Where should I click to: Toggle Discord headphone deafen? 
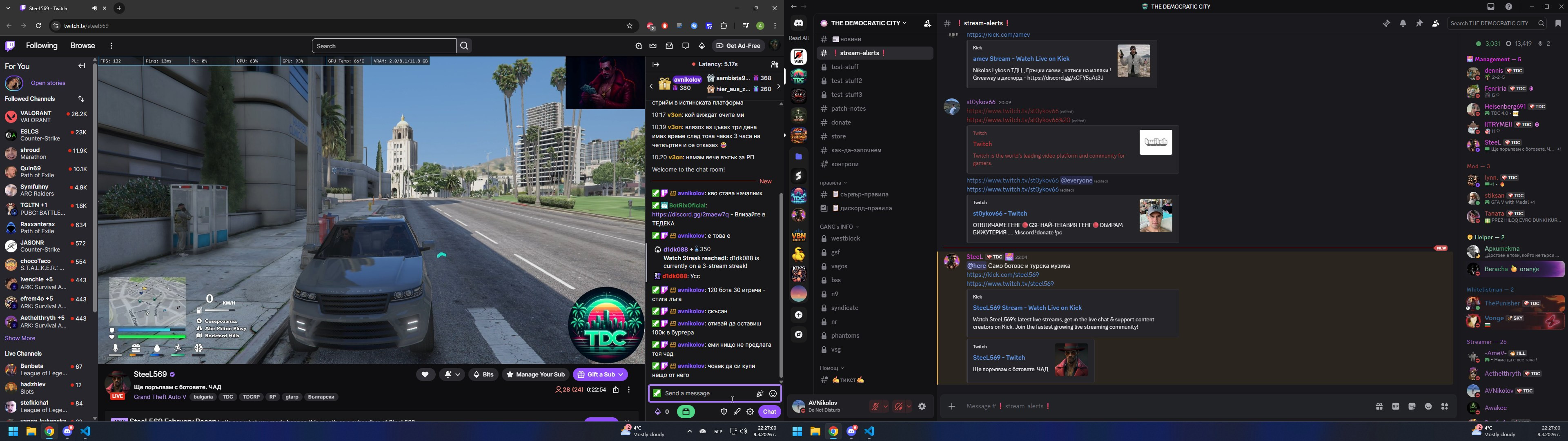click(898, 406)
